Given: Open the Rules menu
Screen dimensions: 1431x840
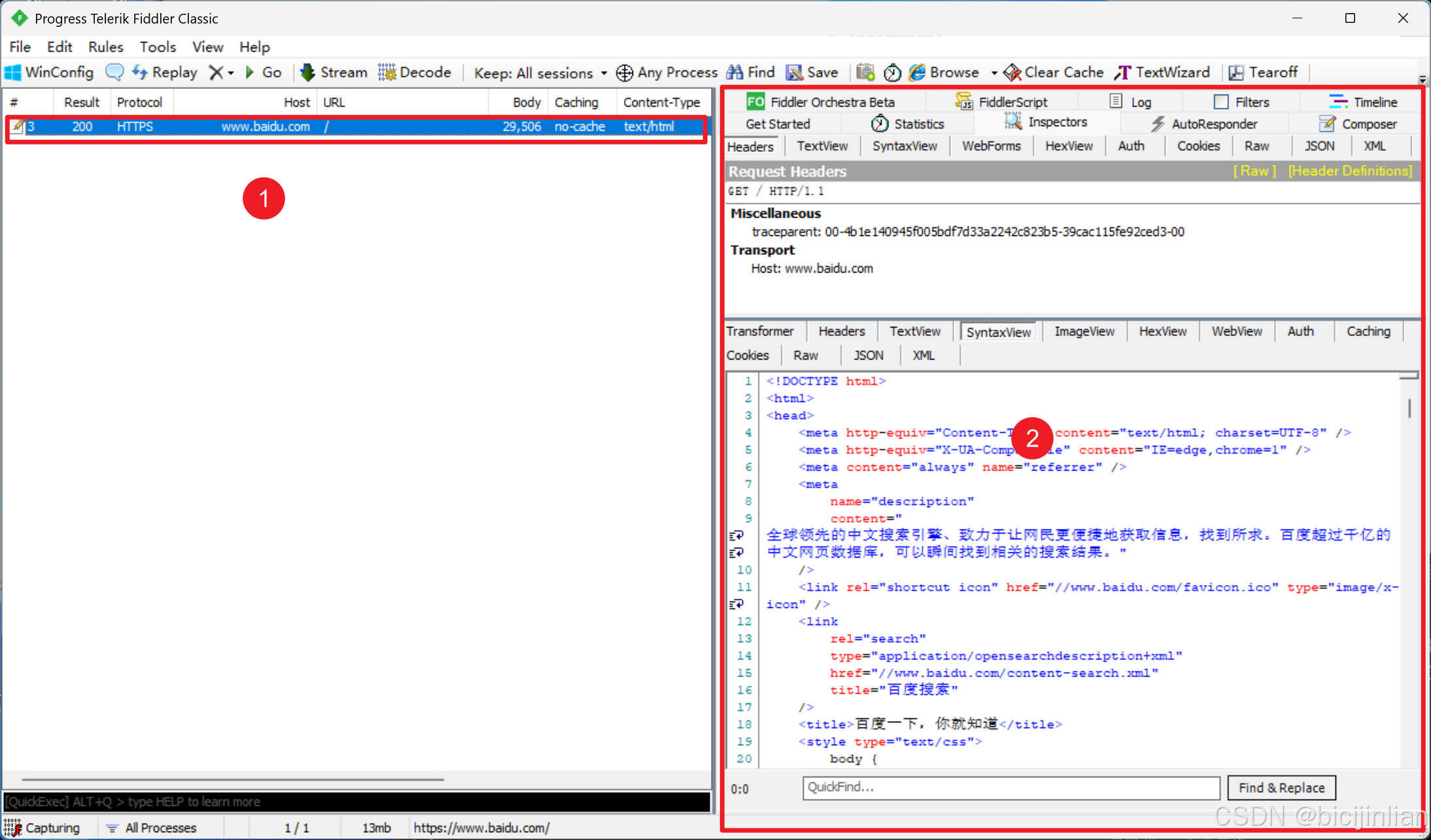Looking at the screenshot, I should point(105,47).
